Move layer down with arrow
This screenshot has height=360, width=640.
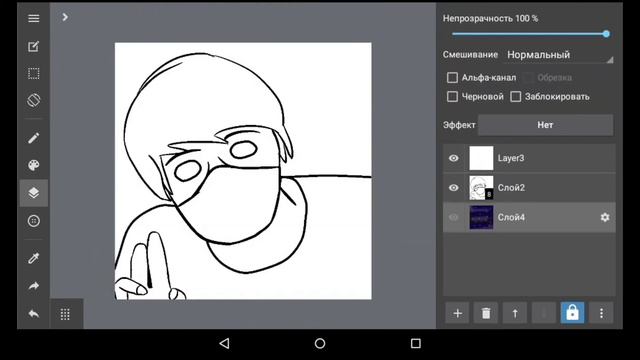544,313
